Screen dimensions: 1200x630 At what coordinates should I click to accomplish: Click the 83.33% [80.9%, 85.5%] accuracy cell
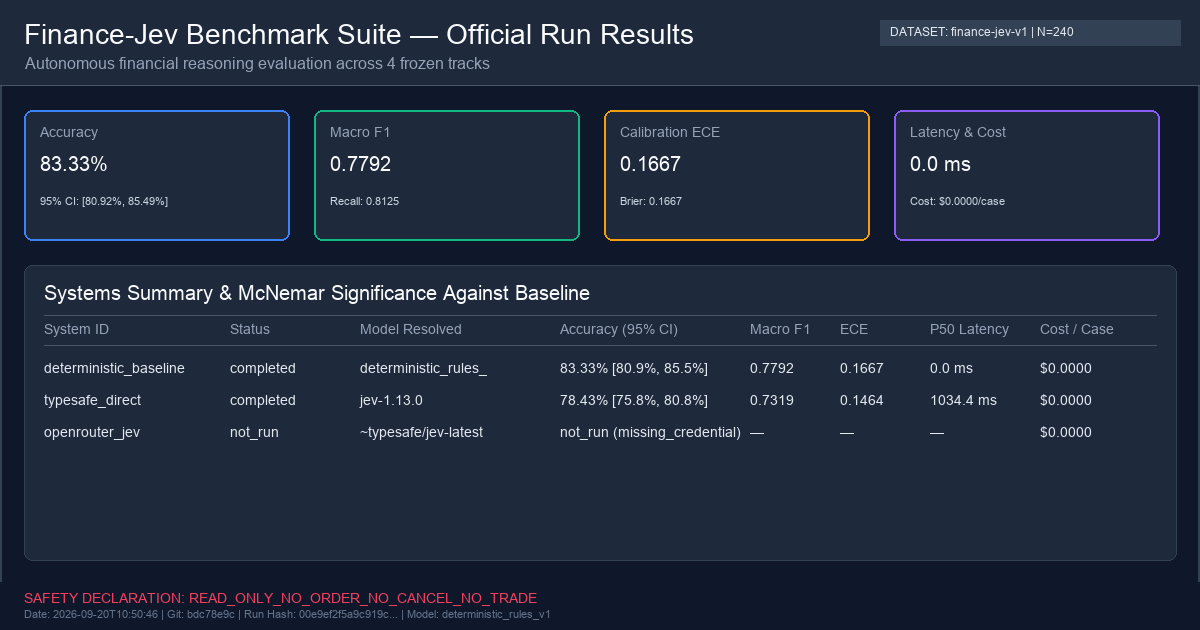634,368
